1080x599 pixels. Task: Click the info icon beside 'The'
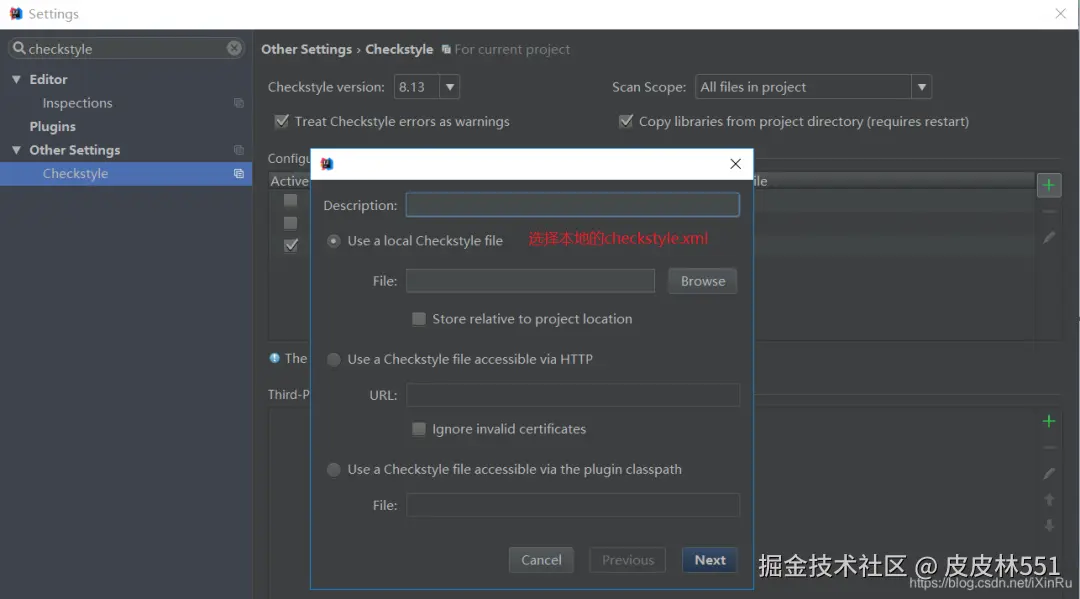point(274,358)
